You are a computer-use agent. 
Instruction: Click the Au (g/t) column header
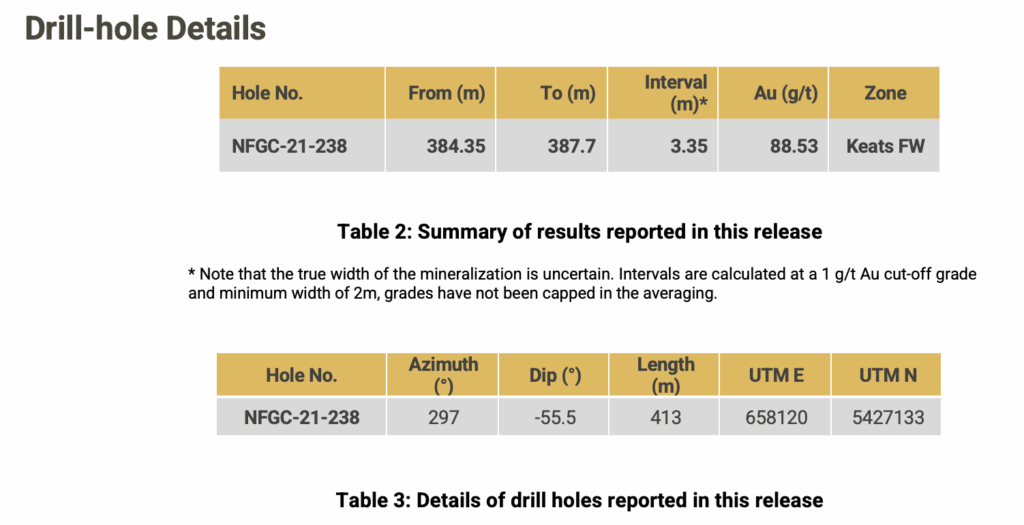tap(785, 93)
